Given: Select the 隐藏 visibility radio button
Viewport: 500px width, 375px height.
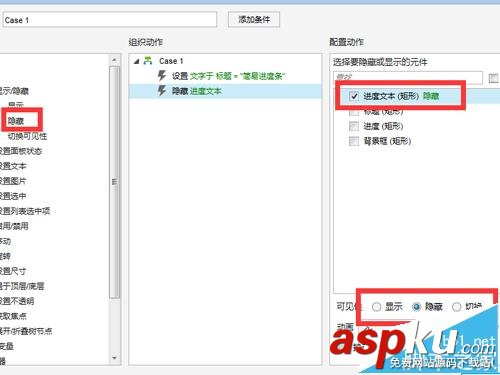Looking at the screenshot, I should tap(417, 307).
